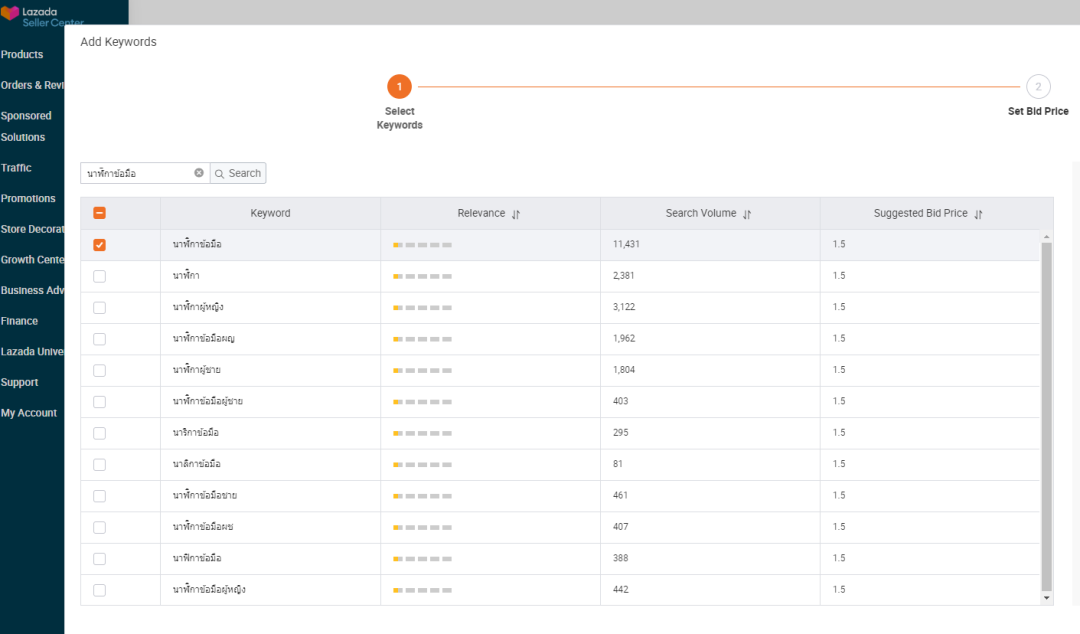
Task: Click the step 1 Select Keywords circle
Action: tap(399, 87)
